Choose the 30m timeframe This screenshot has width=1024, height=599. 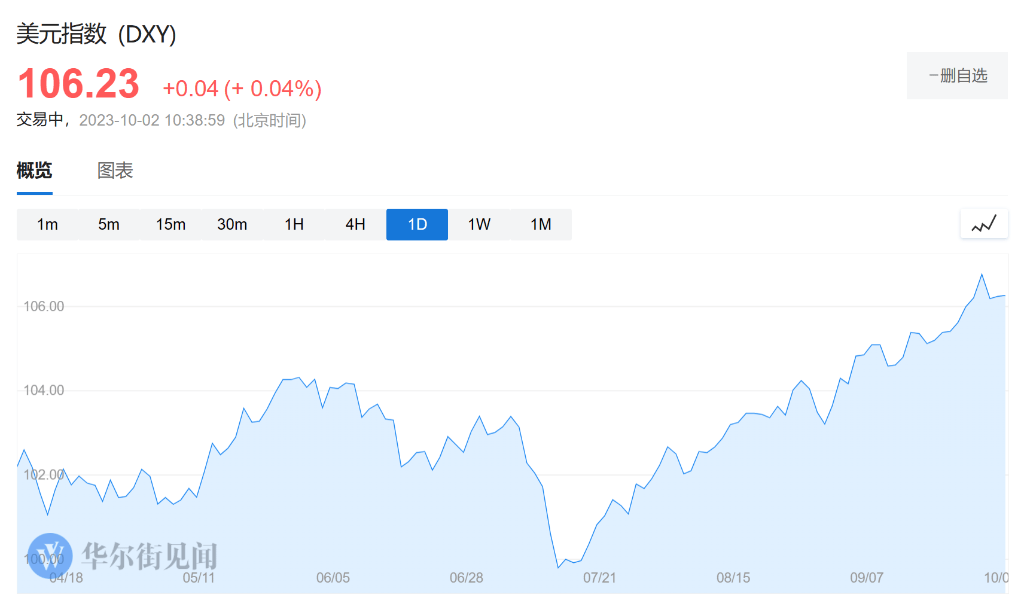coord(232,224)
